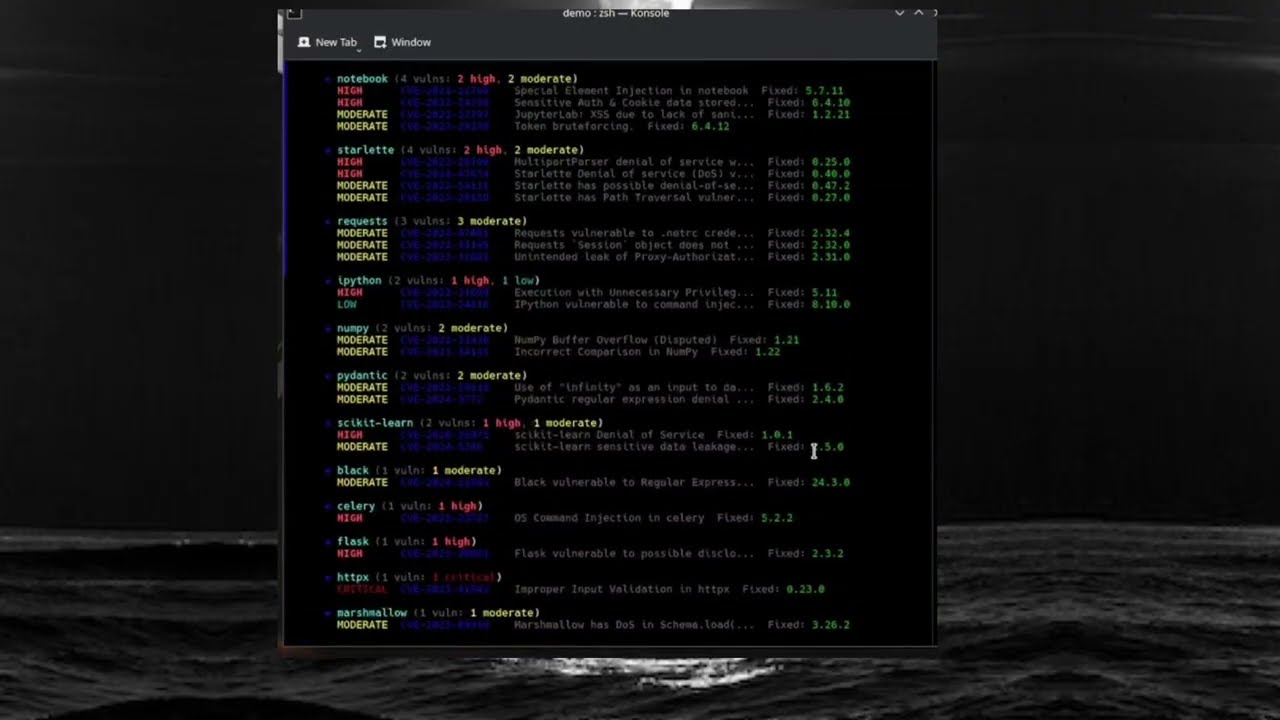Click fixed version 2.3.2
This screenshot has height=720, width=1280.
828,554
